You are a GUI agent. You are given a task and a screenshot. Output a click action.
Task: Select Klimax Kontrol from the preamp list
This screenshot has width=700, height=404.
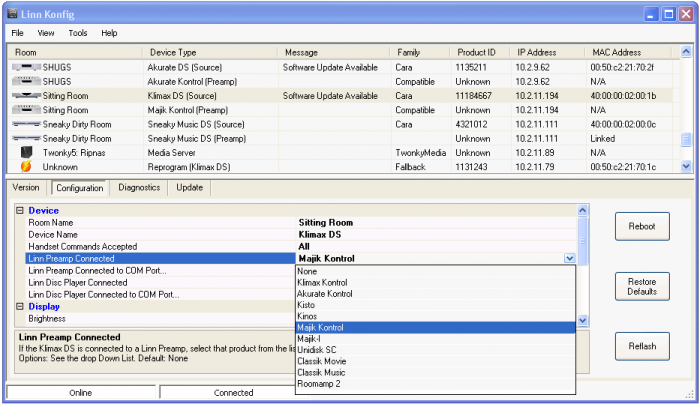click(435, 283)
